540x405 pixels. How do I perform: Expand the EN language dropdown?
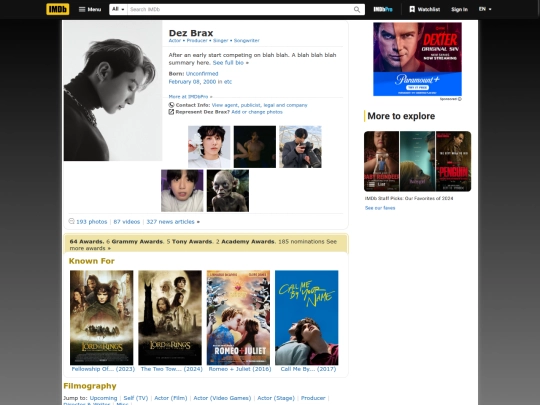coord(485,9)
